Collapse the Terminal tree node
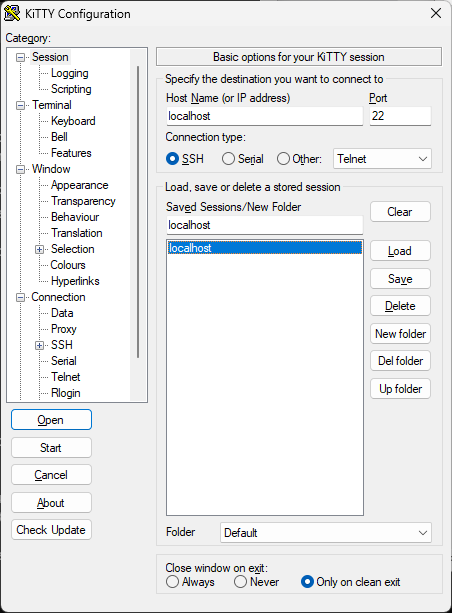 coord(20,106)
